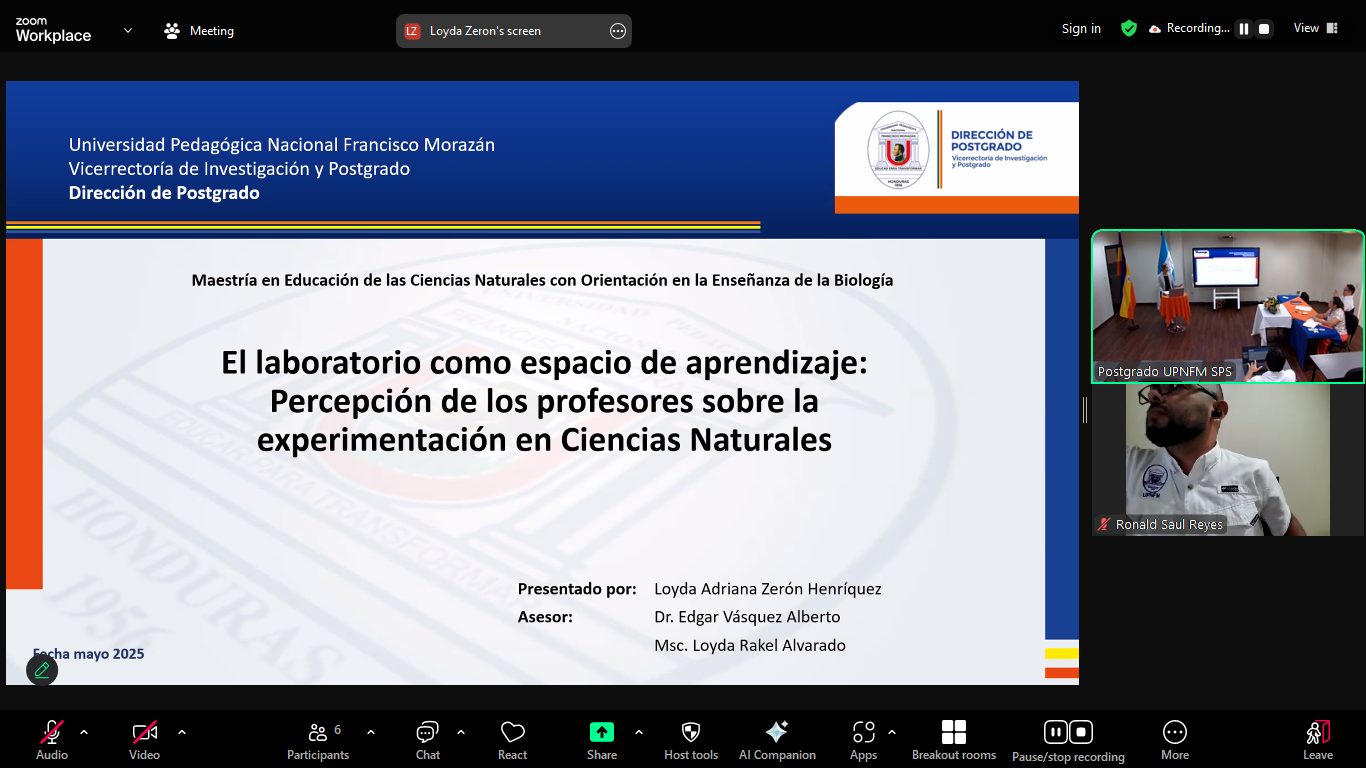Expand video options caret next to Video
The height and width of the screenshot is (768, 1366).
coord(182,732)
